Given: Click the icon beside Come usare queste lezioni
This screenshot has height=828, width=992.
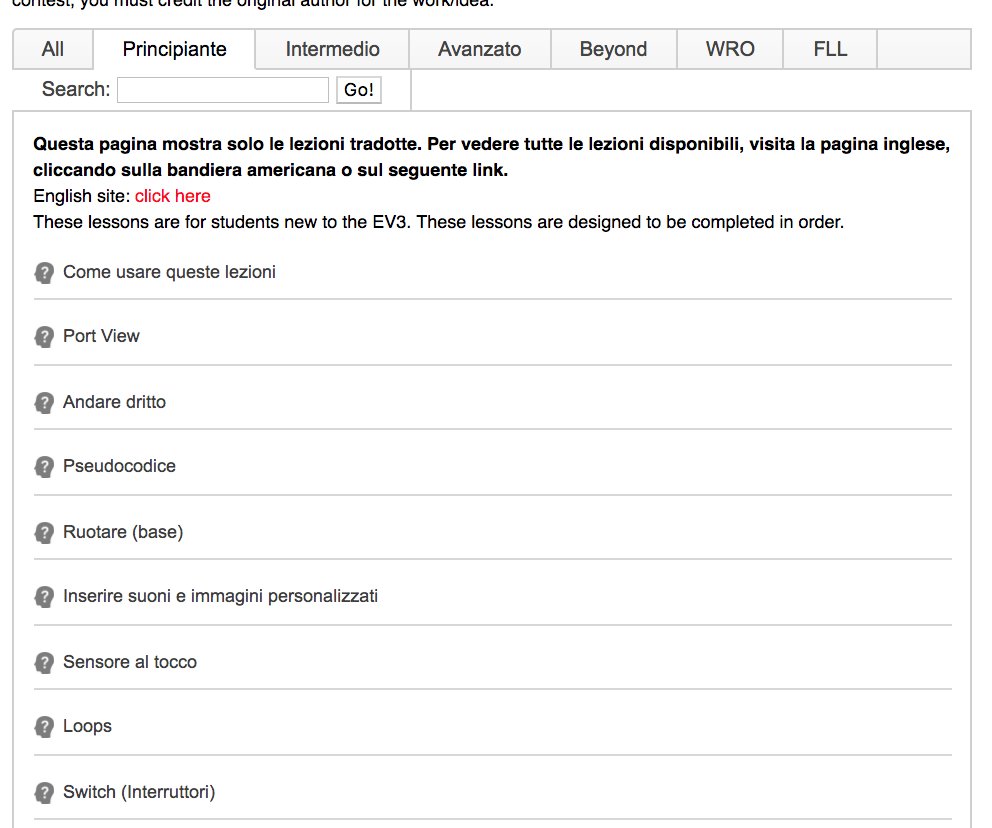Looking at the screenshot, I should (x=44, y=273).
